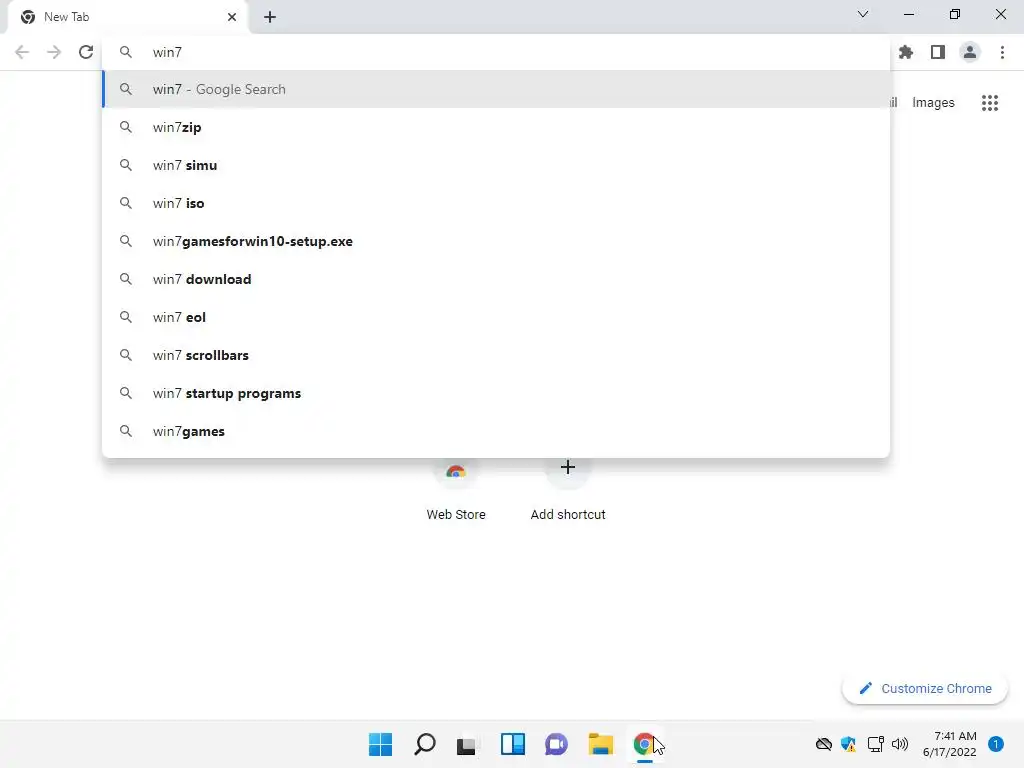
Task: Open the Widgets taskbar icon
Action: click(513, 744)
